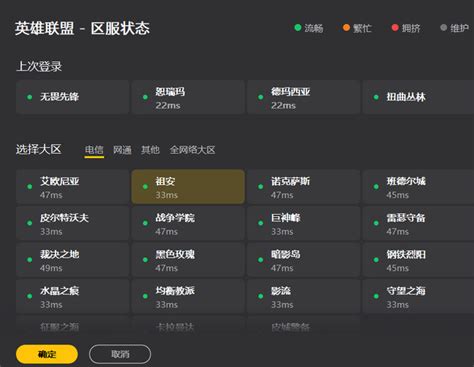Select the 巨神峰 server
The width and height of the screenshot is (474, 367).
[x=304, y=223]
